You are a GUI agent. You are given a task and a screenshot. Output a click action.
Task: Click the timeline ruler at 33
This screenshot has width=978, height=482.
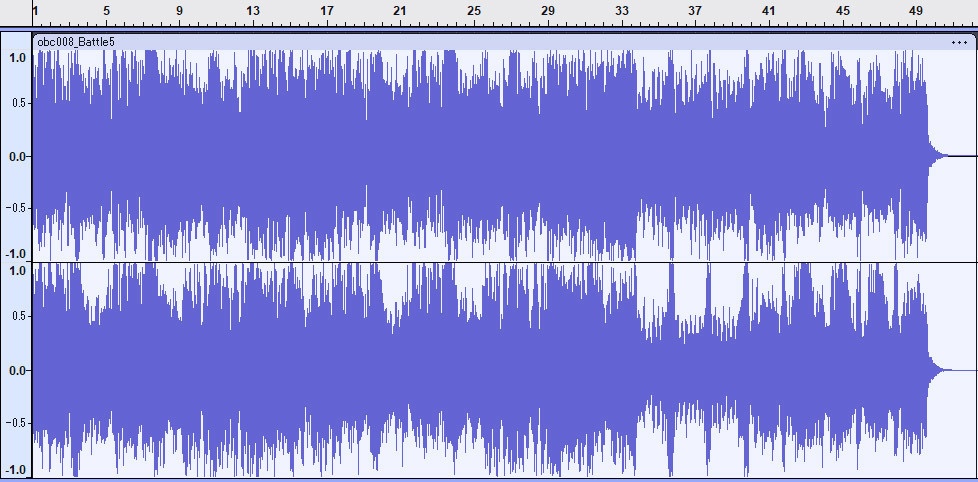(x=621, y=11)
